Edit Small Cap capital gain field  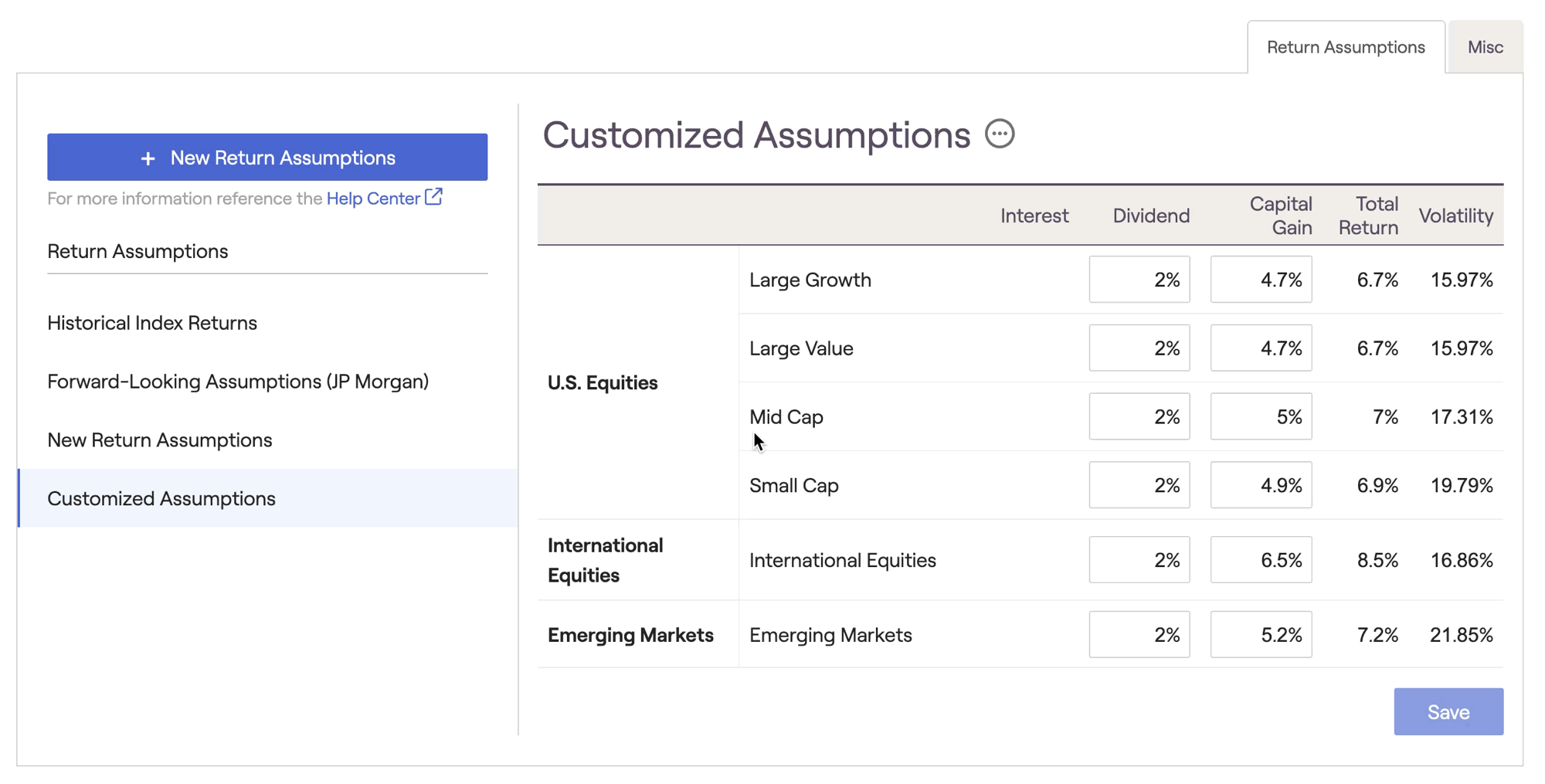(1260, 485)
